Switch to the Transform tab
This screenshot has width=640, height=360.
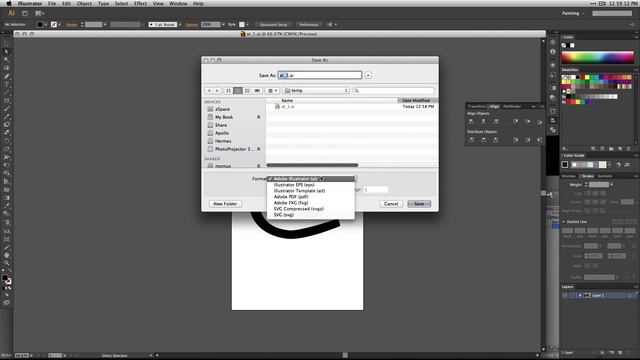[x=477, y=107]
